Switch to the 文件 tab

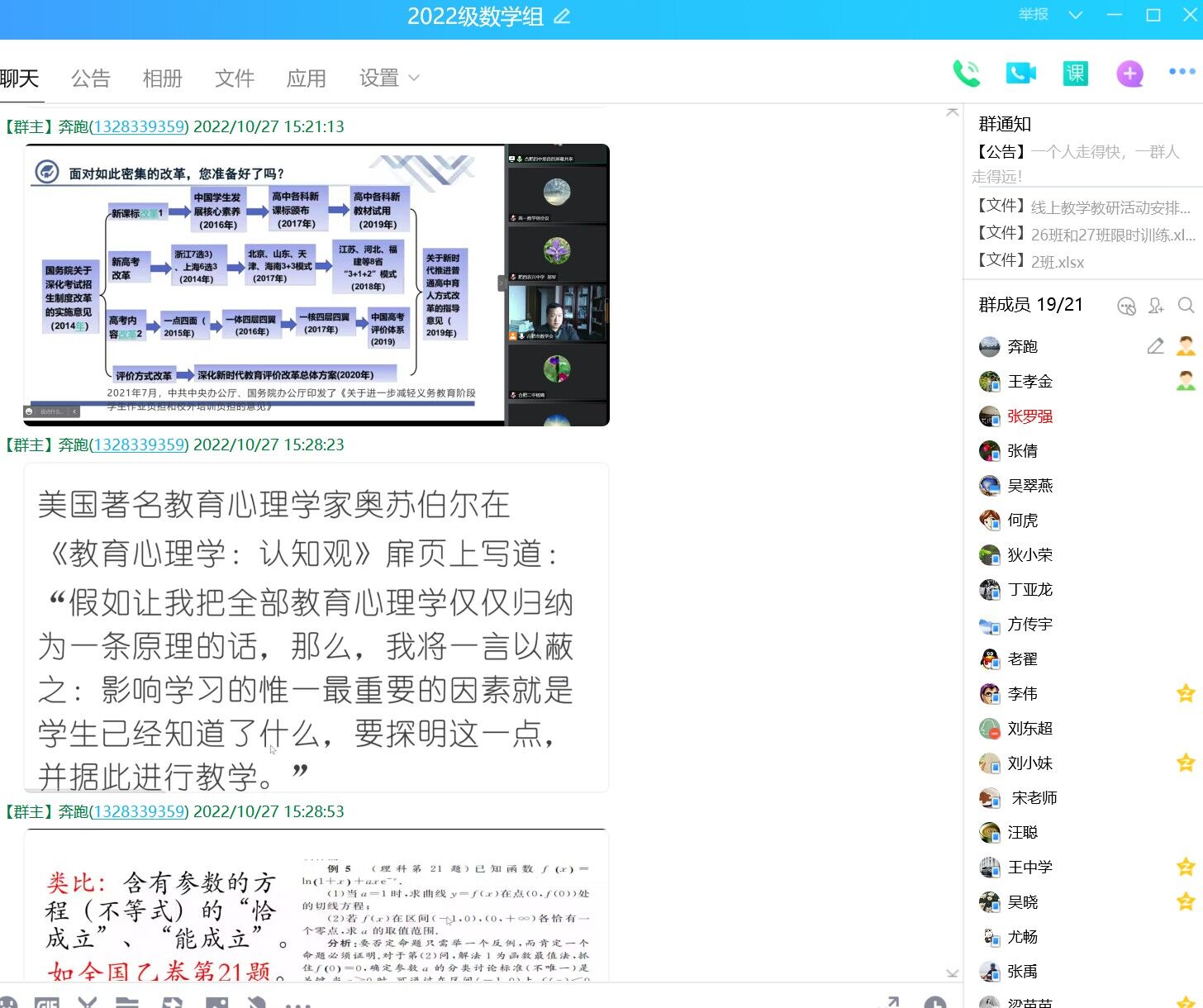click(x=234, y=78)
